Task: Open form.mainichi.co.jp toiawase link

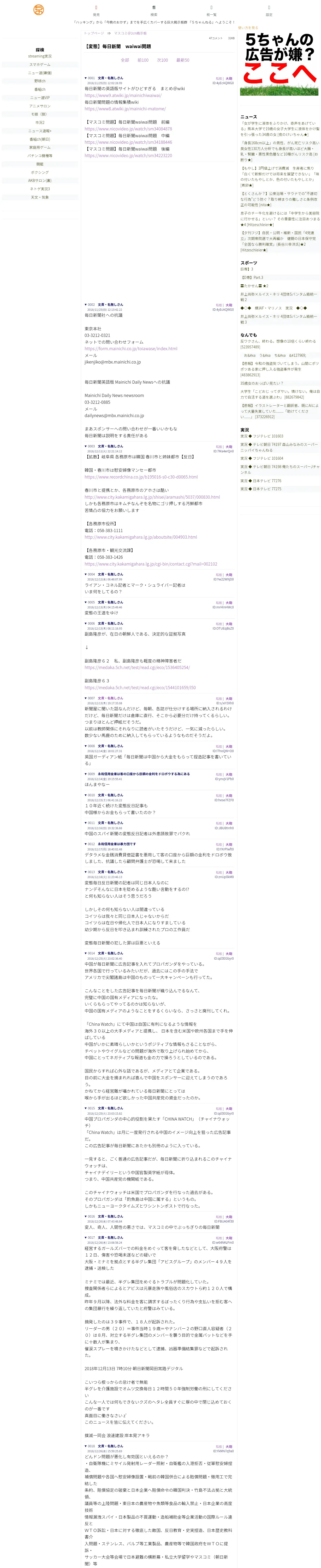Action: tap(131, 349)
